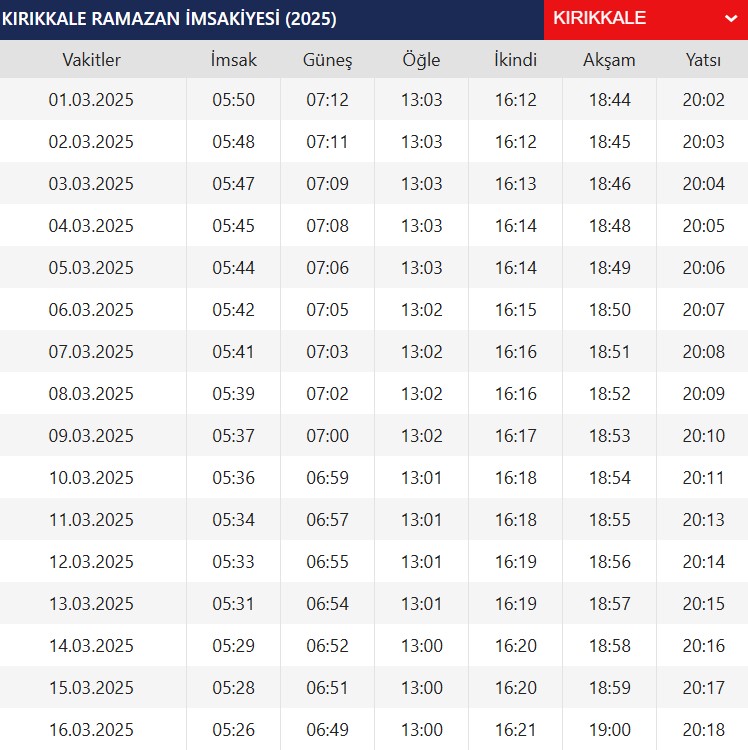Select the 10.03.2025 date cell
The image size is (748, 750).
point(91,478)
